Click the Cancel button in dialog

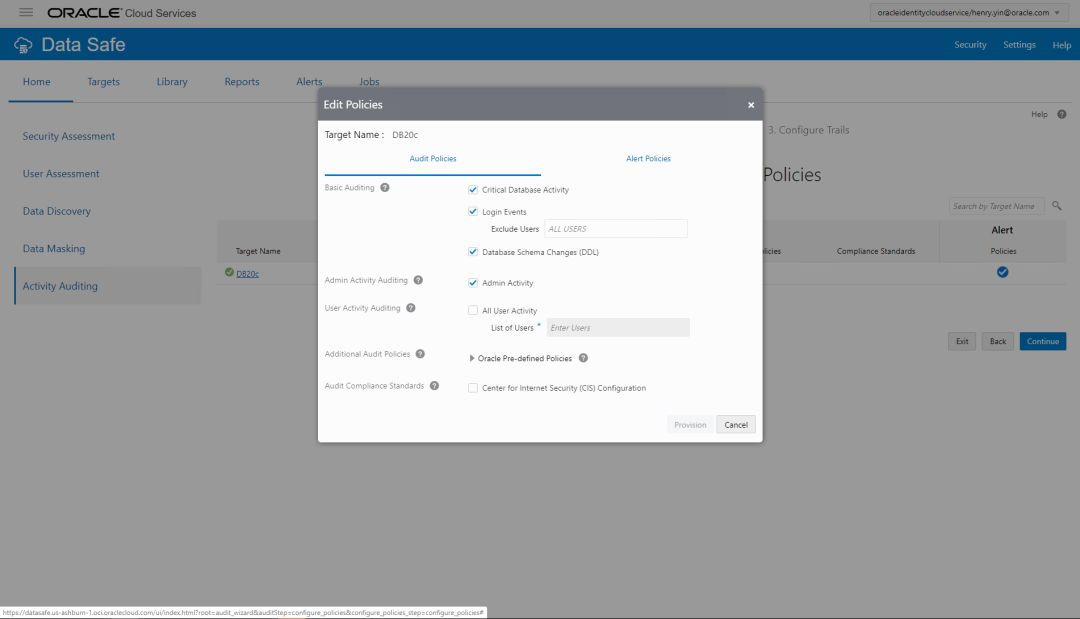pyautogui.click(x=736, y=425)
